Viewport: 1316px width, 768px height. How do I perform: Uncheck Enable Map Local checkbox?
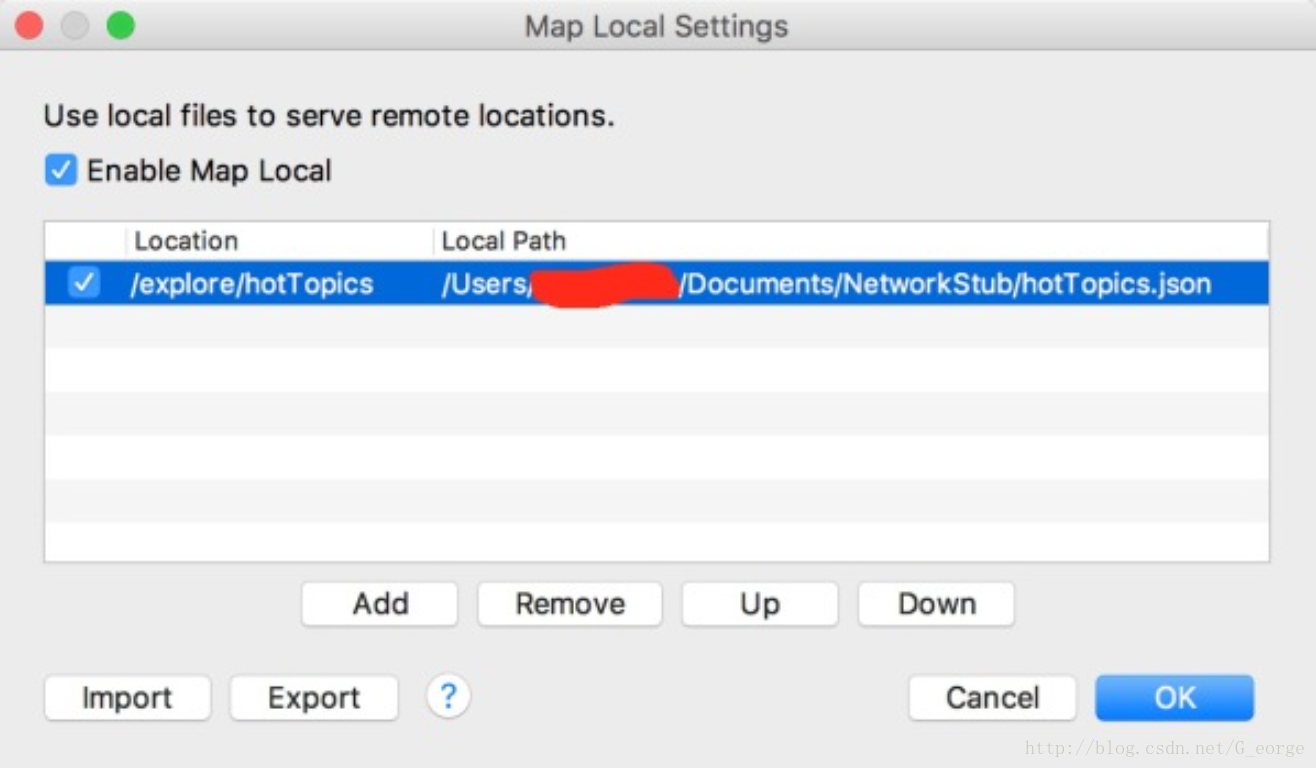(60, 170)
